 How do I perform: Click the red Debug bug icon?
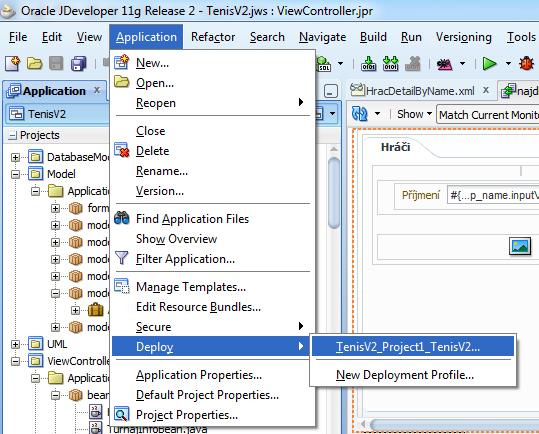[526, 64]
